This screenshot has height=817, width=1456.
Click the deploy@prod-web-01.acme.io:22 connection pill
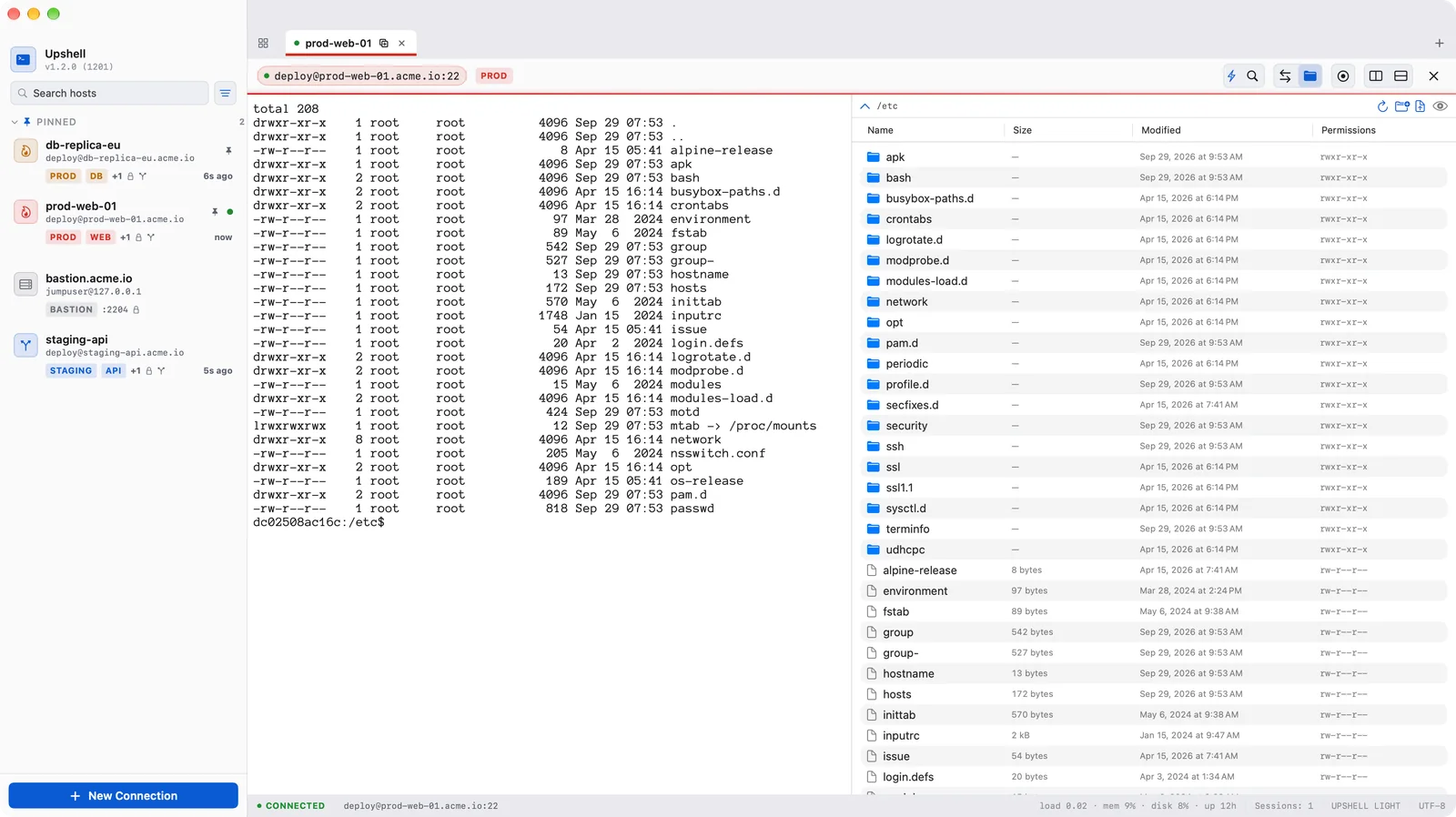pos(362,76)
